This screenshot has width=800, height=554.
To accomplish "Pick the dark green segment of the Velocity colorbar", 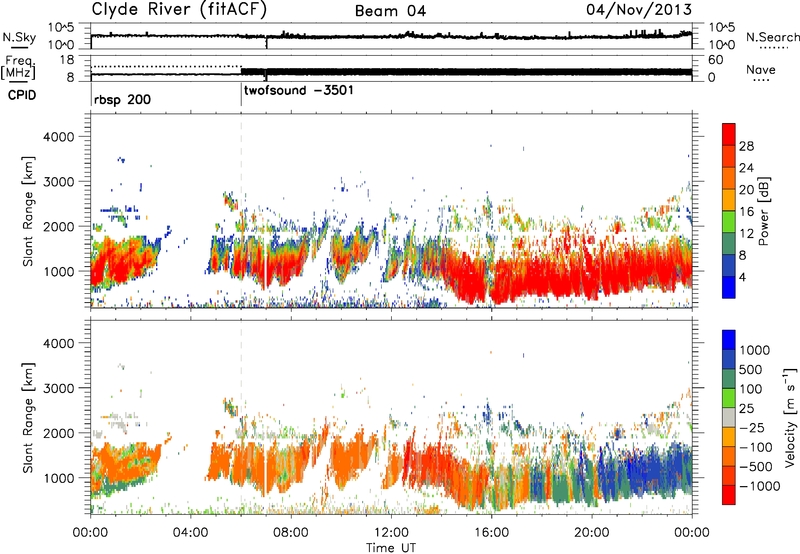I will (x=729, y=379).
